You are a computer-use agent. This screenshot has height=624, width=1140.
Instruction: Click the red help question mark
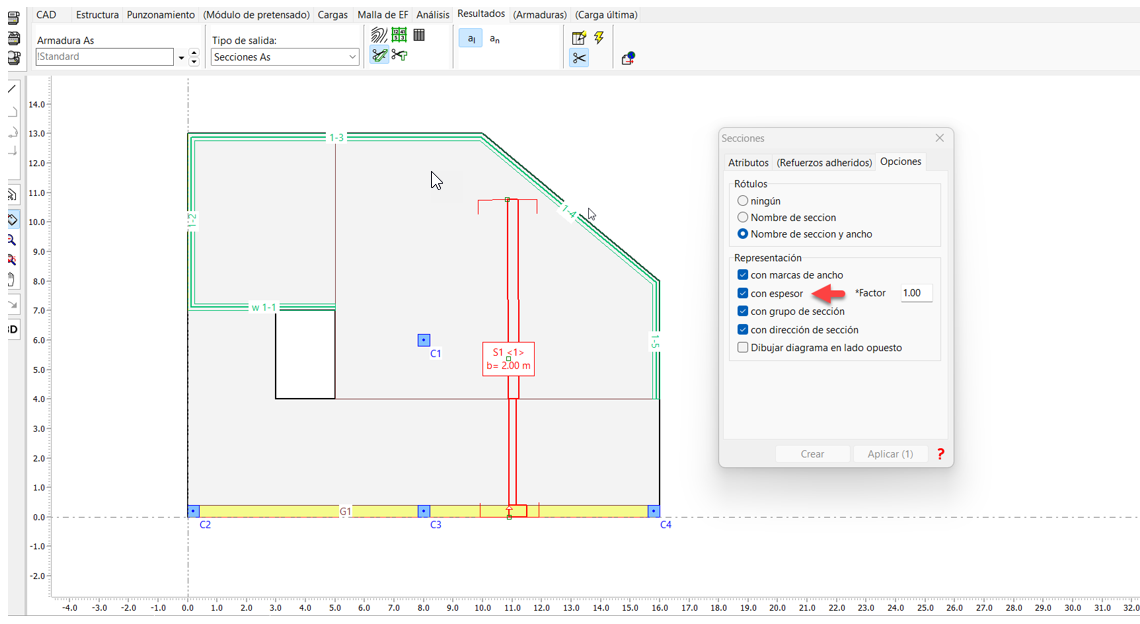(x=940, y=454)
